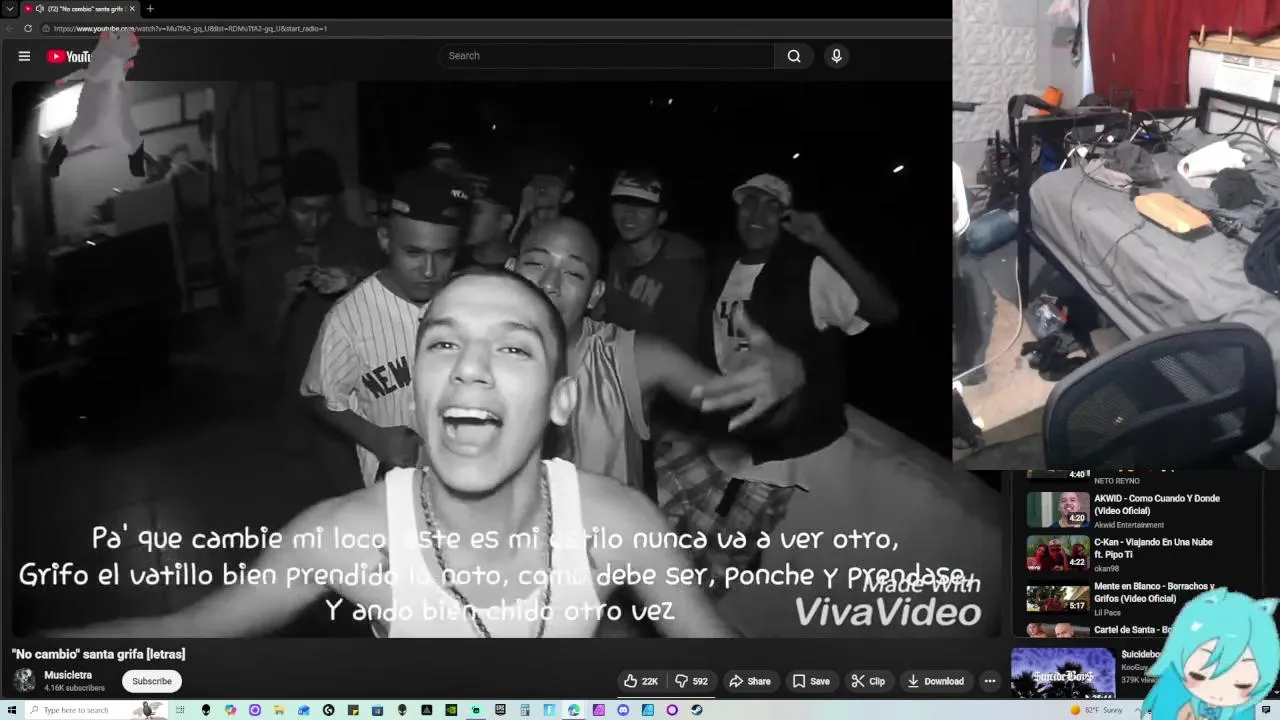View site information lock icon
1280x720 pixels.
click(x=46, y=28)
